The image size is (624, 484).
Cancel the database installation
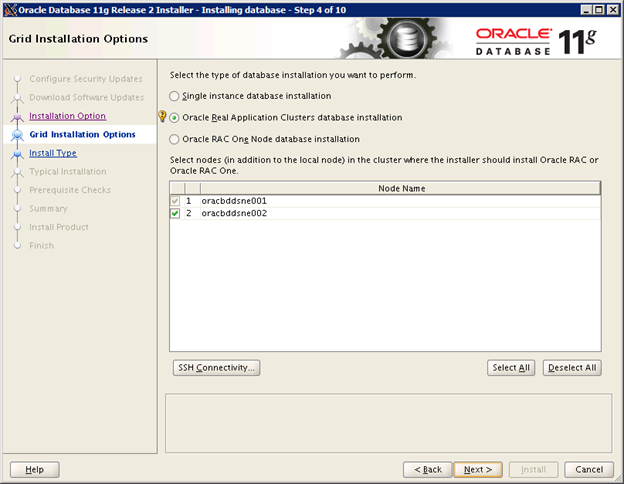589,470
